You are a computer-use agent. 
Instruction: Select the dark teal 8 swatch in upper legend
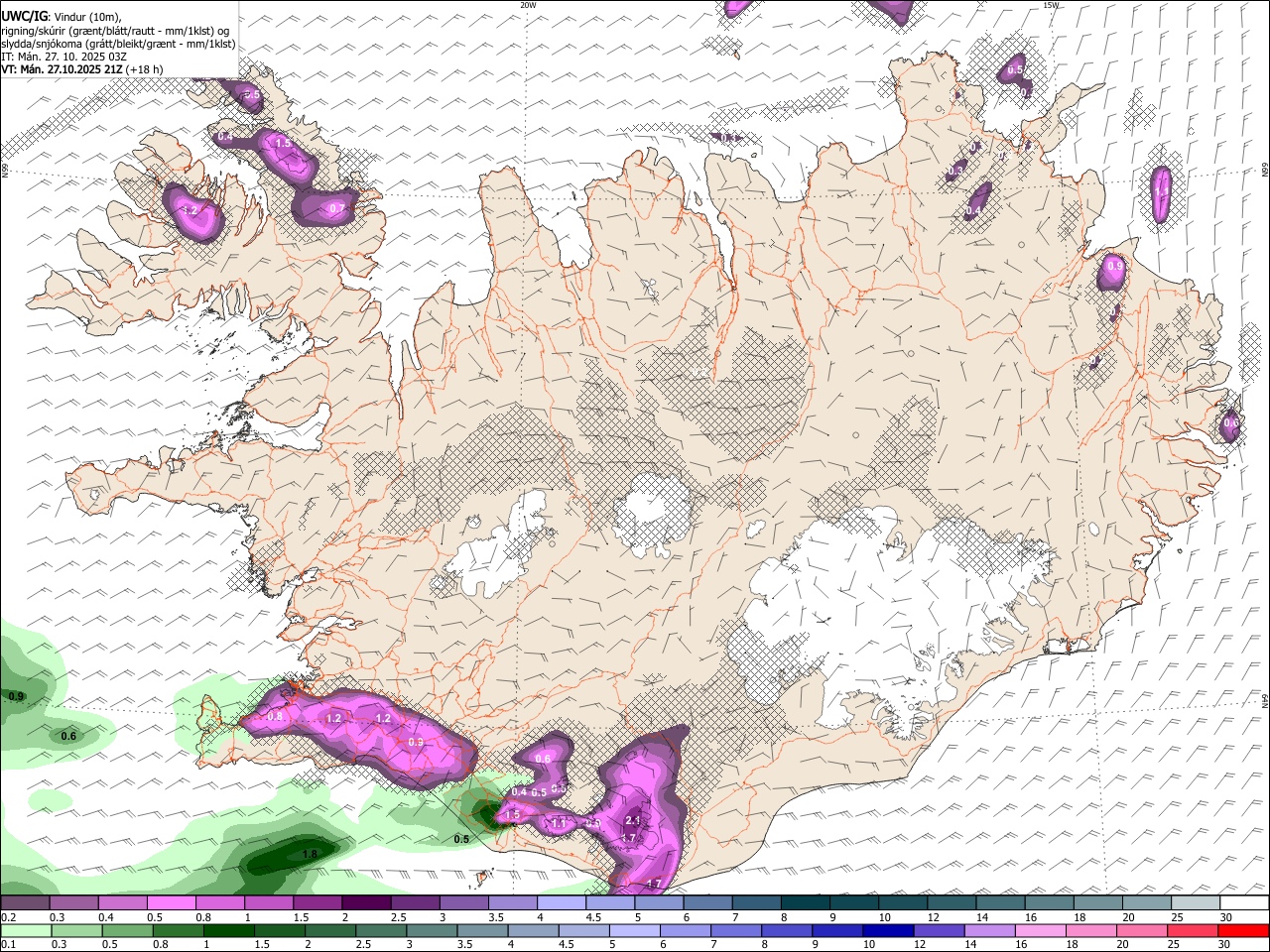[x=805, y=903]
